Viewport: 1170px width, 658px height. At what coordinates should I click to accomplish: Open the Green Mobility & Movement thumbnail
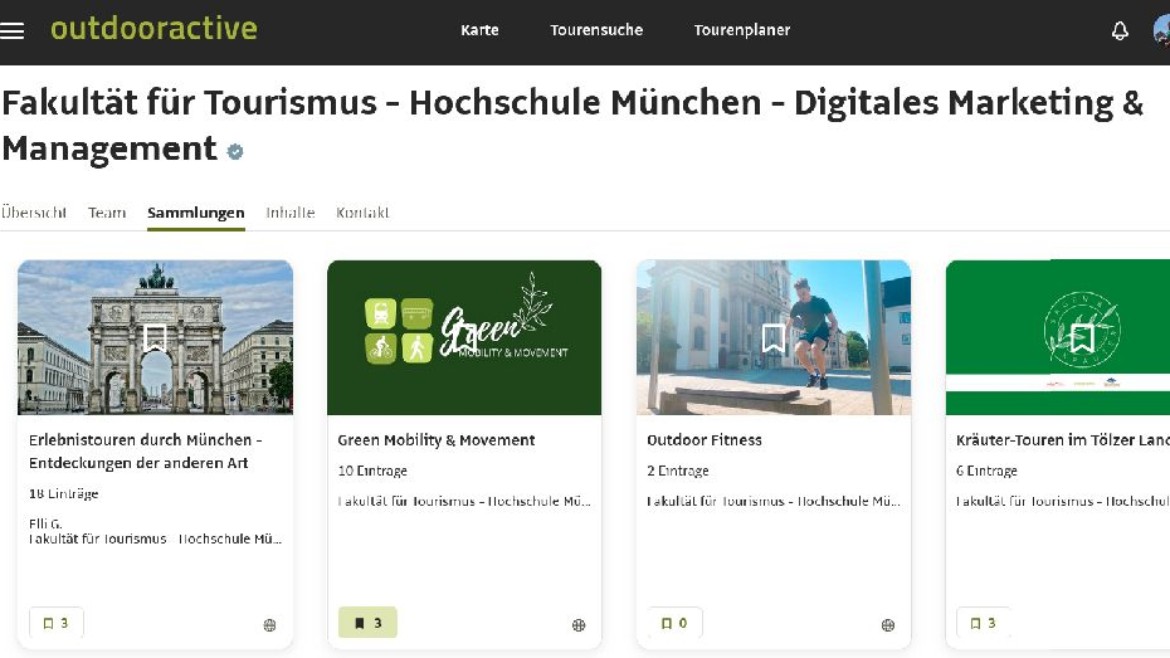coord(464,337)
